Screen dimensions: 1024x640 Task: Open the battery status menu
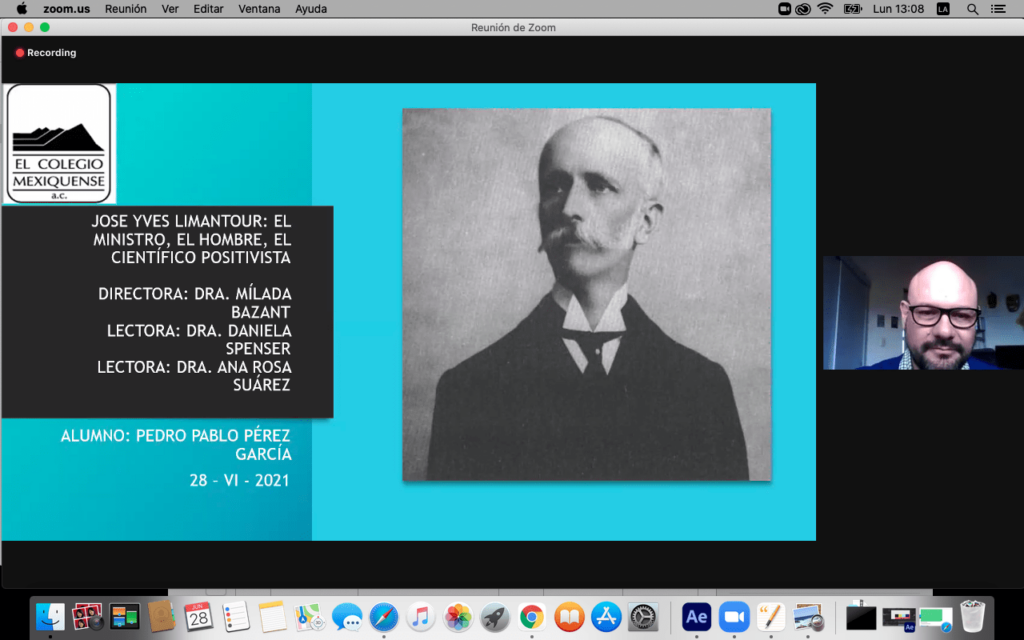point(852,9)
